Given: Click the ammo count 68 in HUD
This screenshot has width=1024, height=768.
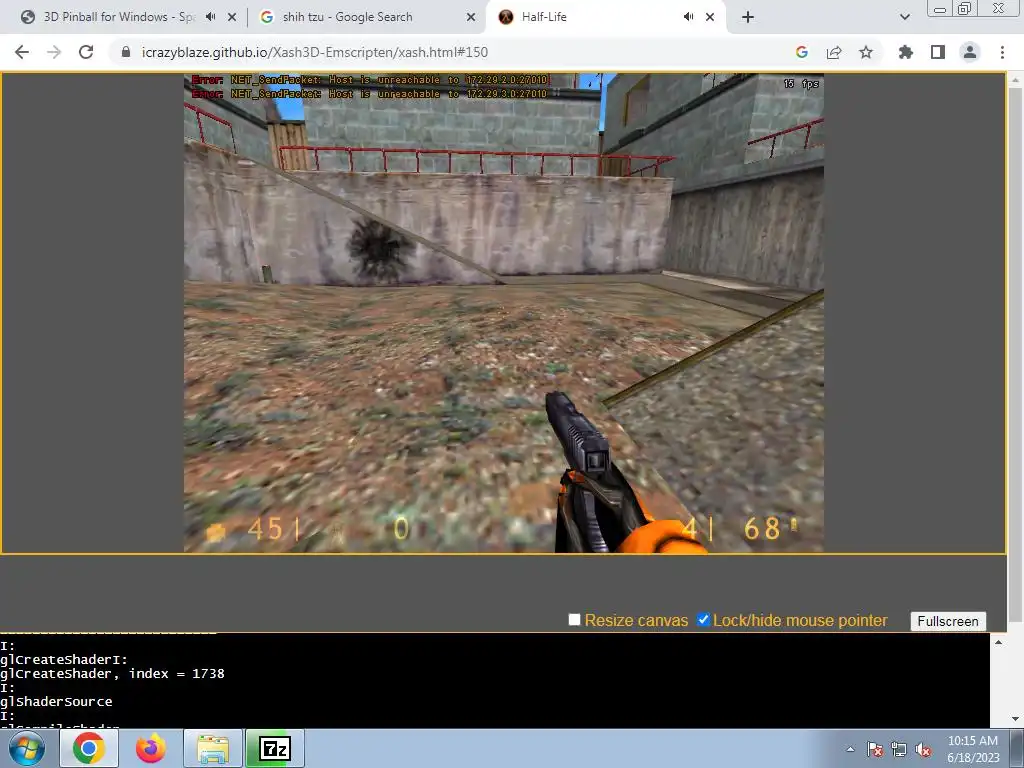Looking at the screenshot, I should click(762, 528).
